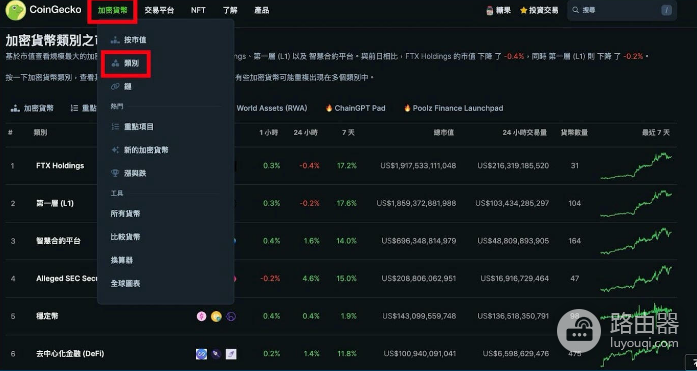Open the 去中心化金融 (DeFi) category
This screenshot has height=371, width=697.
tap(70, 354)
